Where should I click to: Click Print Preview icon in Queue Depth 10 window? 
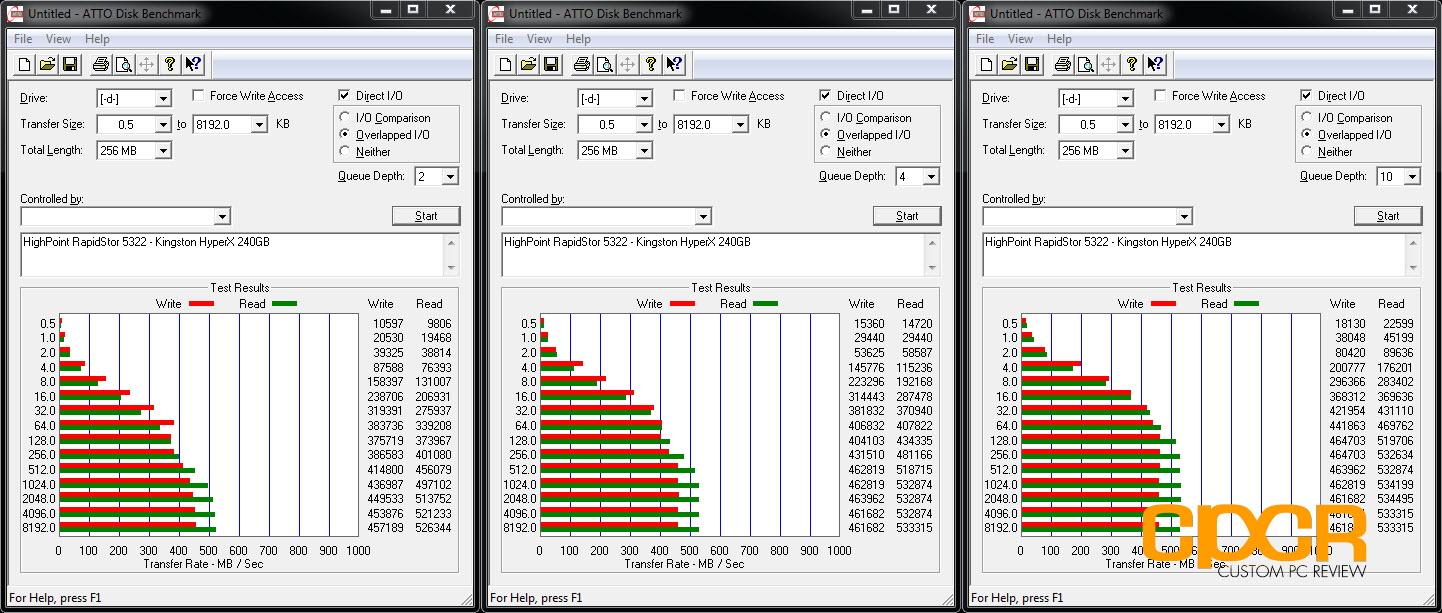point(1086,65)
